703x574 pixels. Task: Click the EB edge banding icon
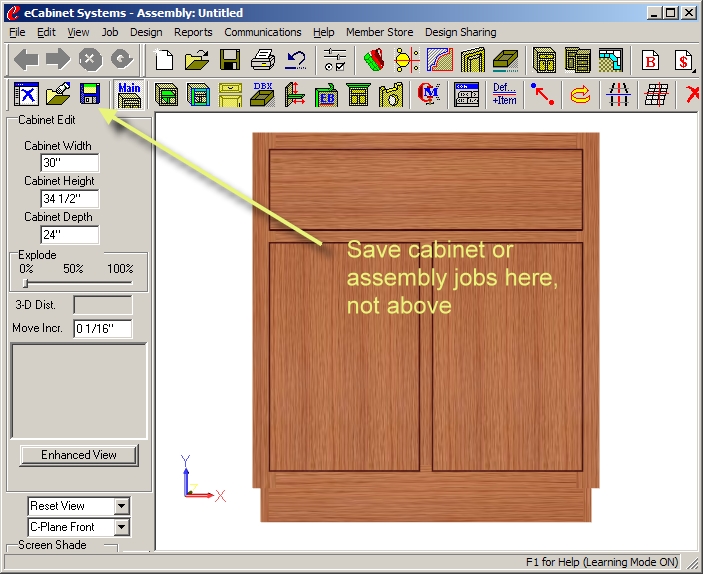326,94
